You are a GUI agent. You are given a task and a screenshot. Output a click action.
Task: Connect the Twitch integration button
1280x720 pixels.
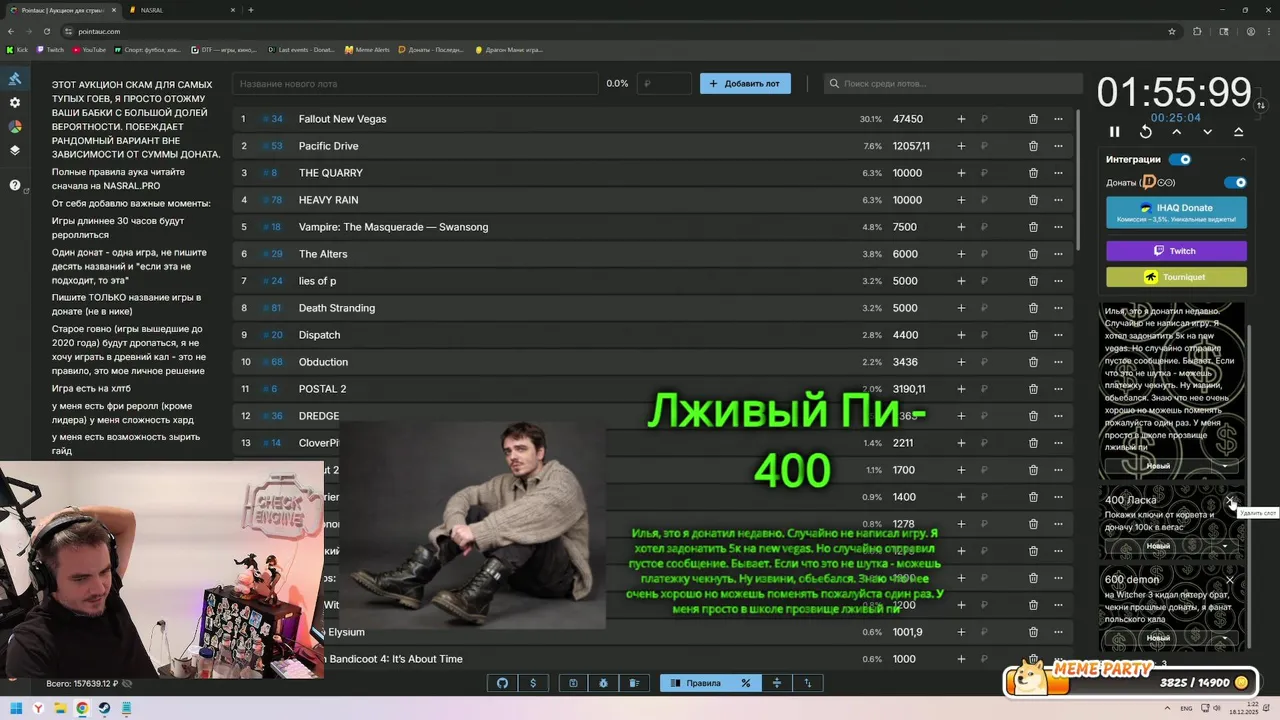click(x=1176, y=251)
